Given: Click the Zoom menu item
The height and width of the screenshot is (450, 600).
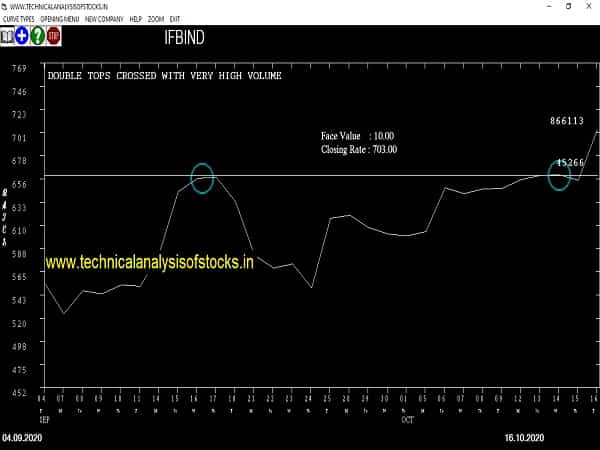Looking at the screenshot, I should tap(156, 19).
